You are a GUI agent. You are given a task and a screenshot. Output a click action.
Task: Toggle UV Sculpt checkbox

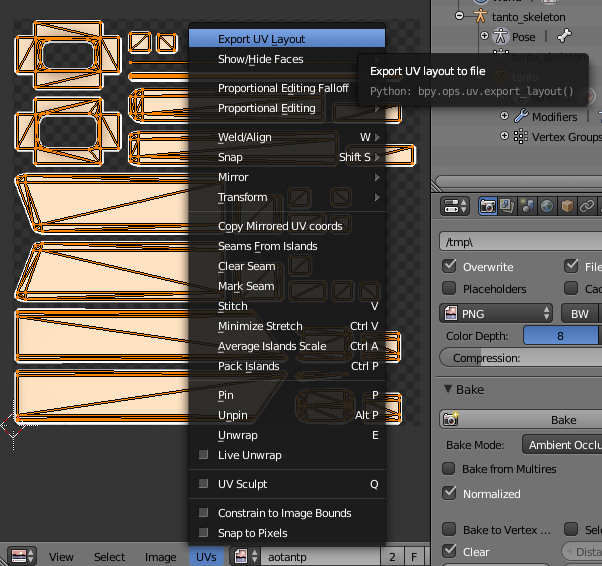pos(203,483)
